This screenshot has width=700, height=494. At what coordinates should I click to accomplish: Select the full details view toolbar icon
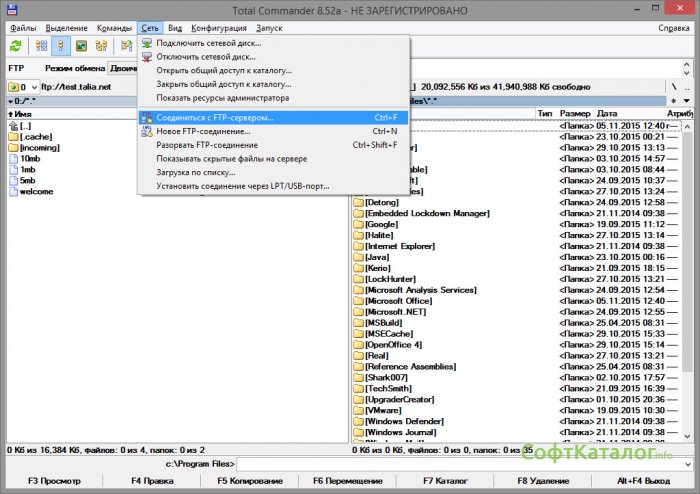(x=61, y=46)
